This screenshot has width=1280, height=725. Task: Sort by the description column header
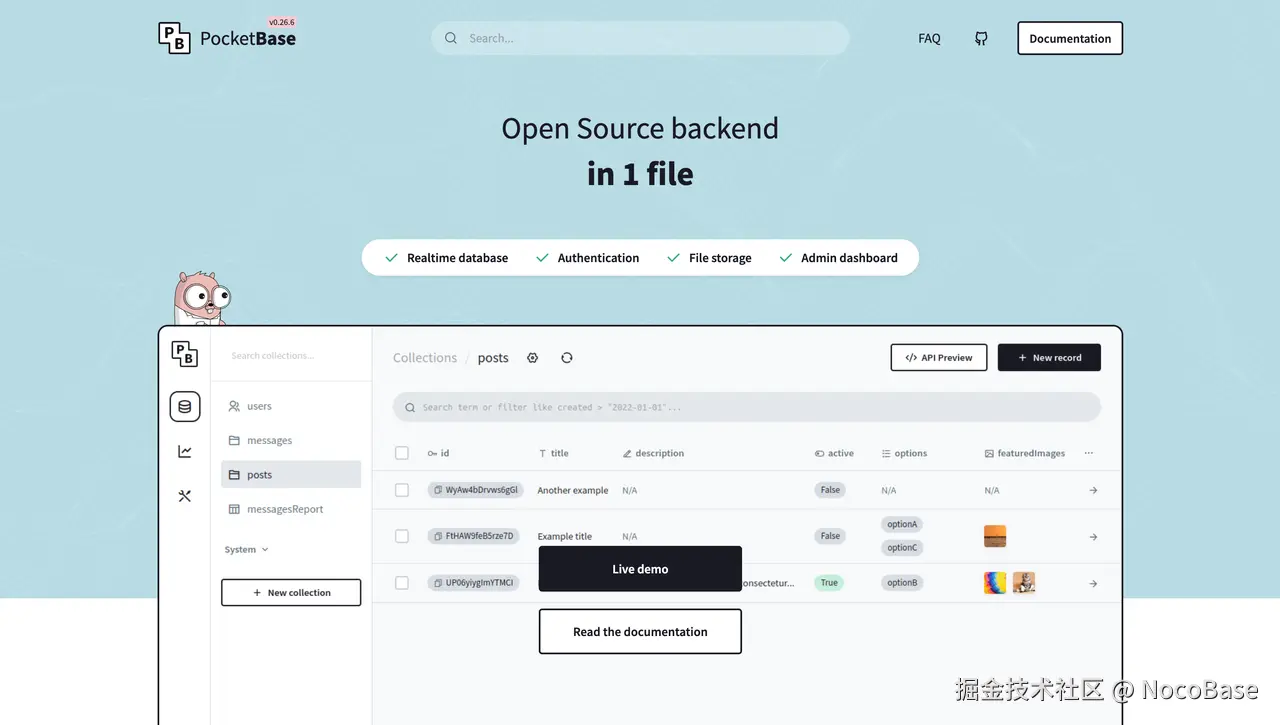coord(653,453)
